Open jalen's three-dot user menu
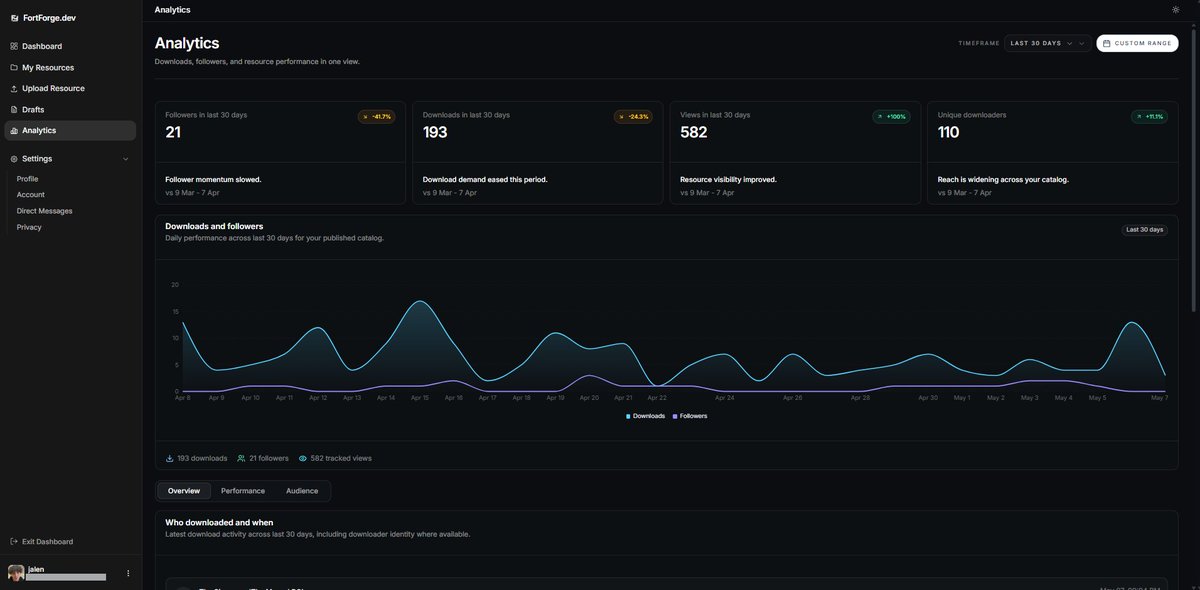The width and height of the screenshot is (1200, 590). point(128,573)
